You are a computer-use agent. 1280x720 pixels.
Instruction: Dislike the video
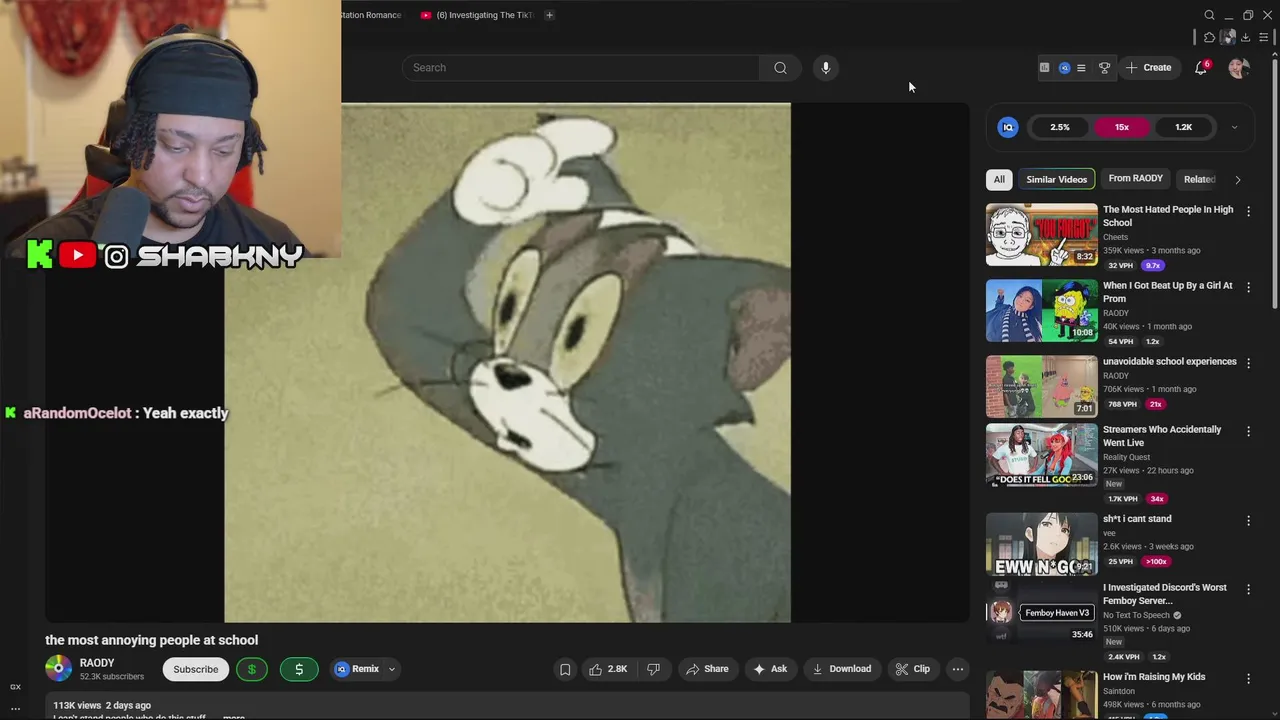(653, 669)
